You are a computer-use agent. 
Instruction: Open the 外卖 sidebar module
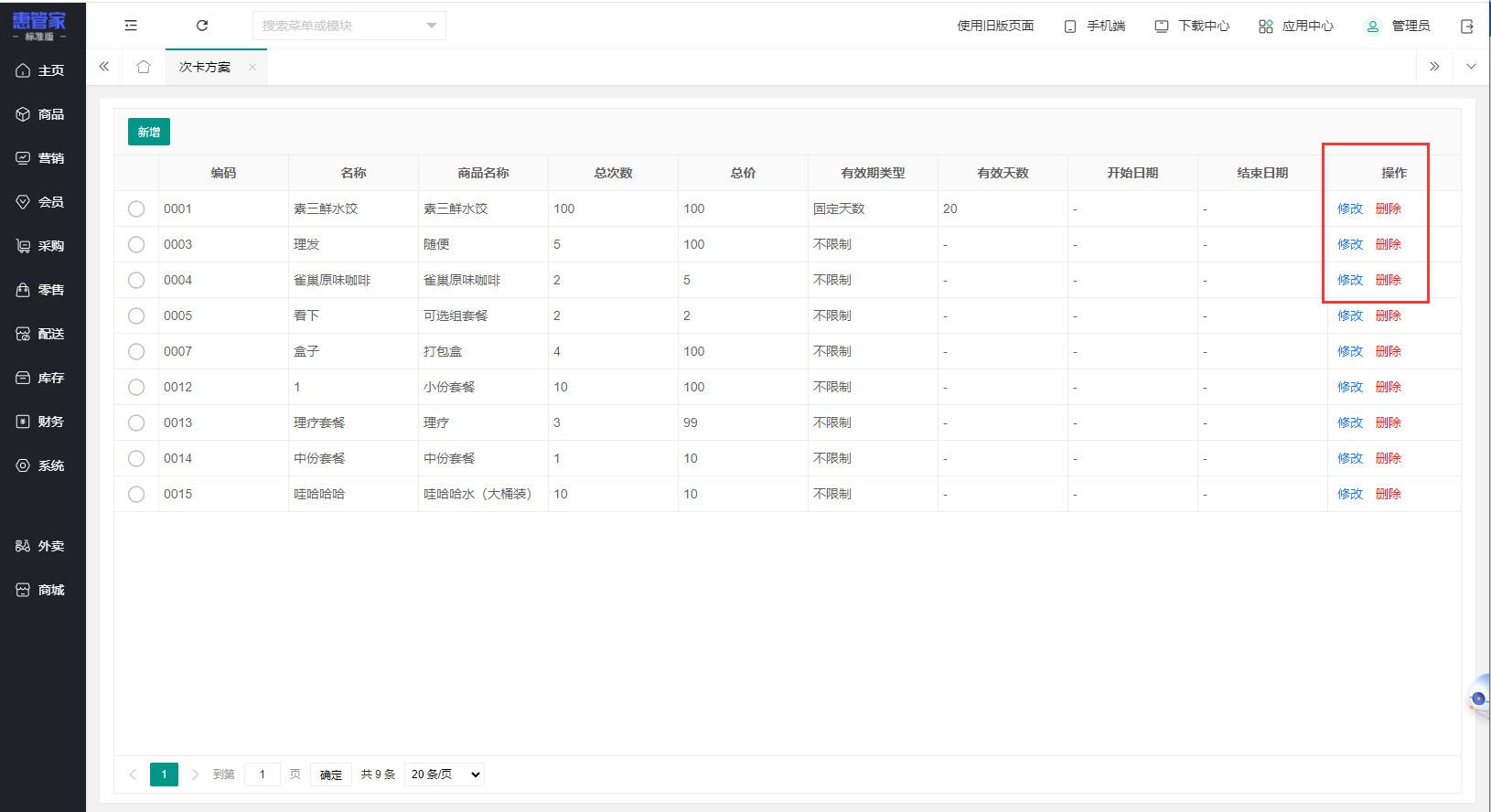point(43,546)
